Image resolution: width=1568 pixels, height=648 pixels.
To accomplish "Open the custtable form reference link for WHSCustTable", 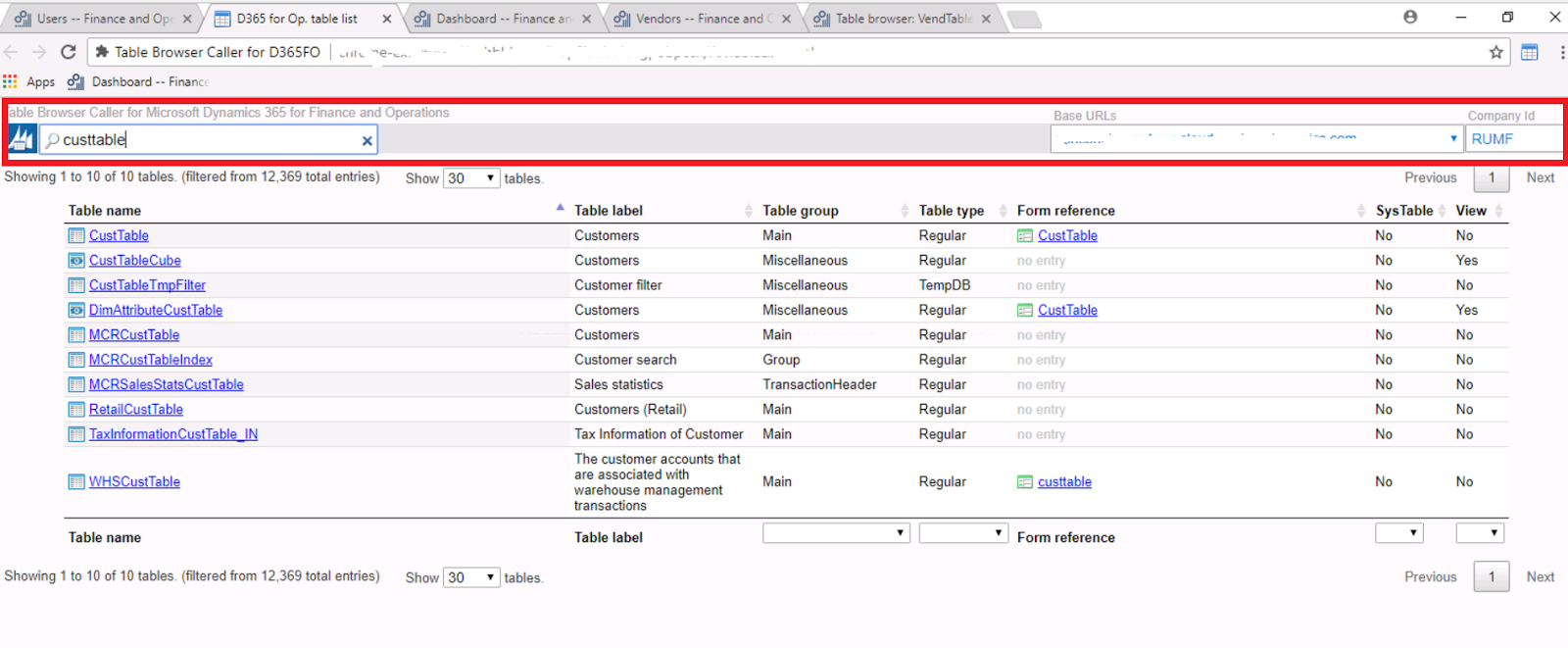I will pyautogui.click(x=1064, y=482).
